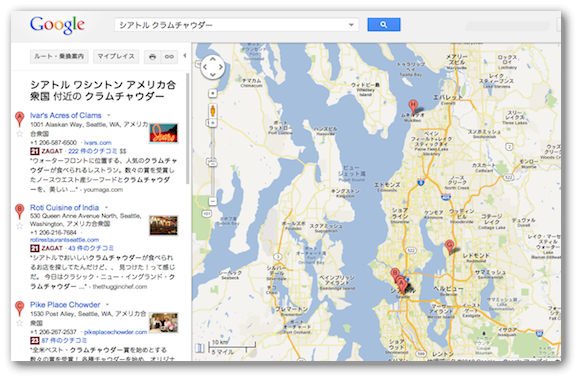Open 87 件のクチコミ reviews link
This screenshot has width=578, height=378.
click(64, 340)
